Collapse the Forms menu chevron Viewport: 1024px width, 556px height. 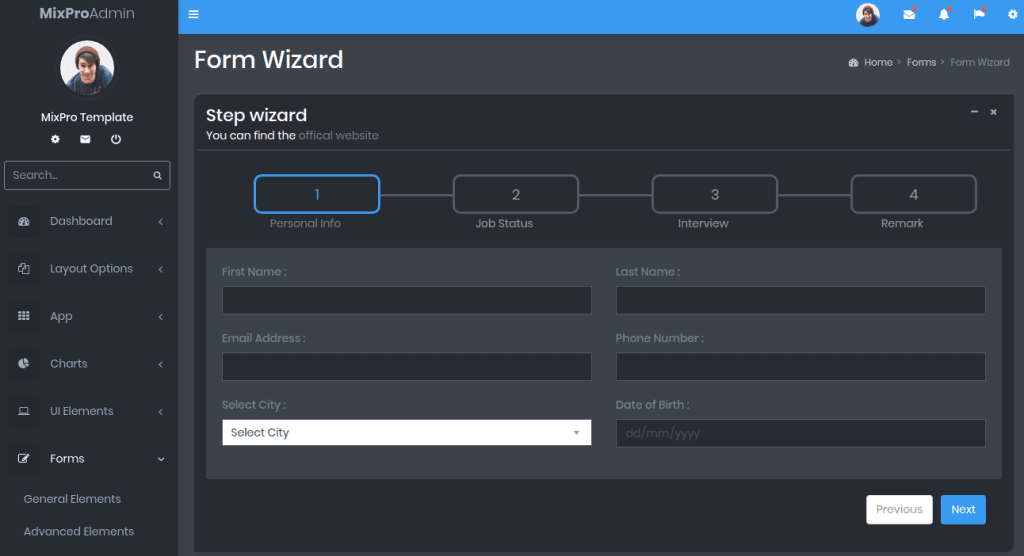161,459
